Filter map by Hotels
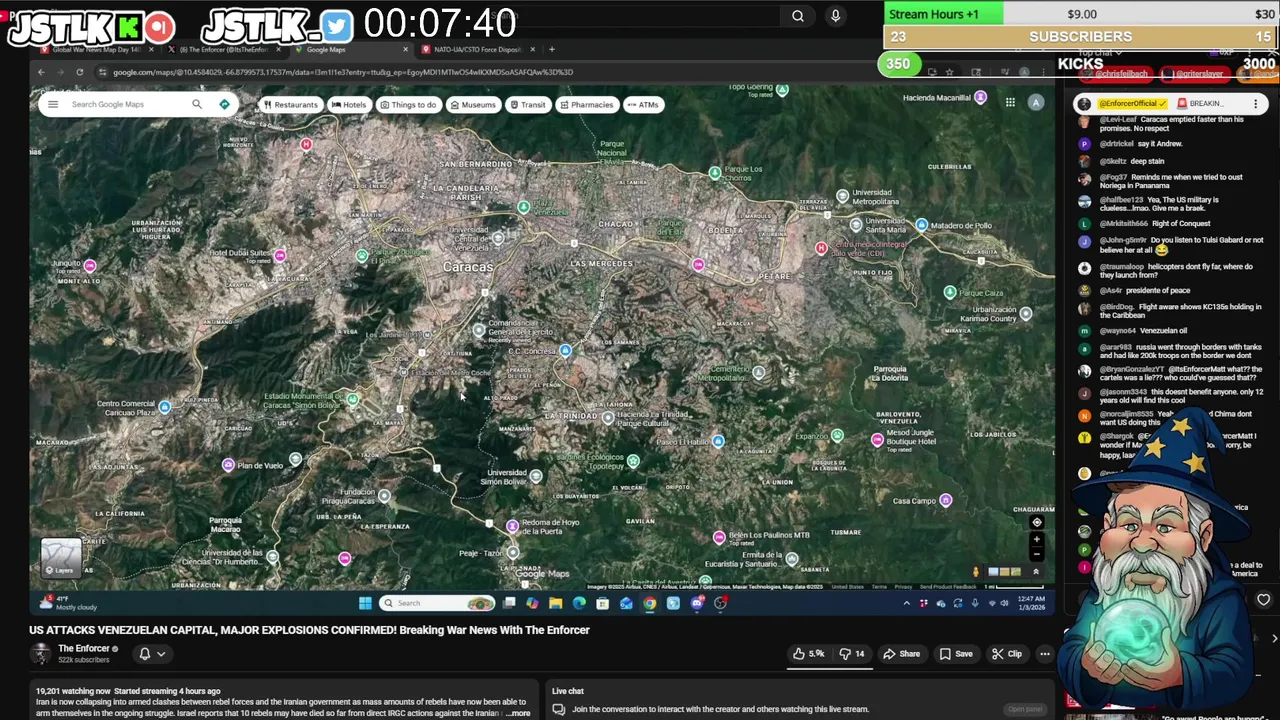Screen dimensions: 1280x720 [x=349, y=104]
